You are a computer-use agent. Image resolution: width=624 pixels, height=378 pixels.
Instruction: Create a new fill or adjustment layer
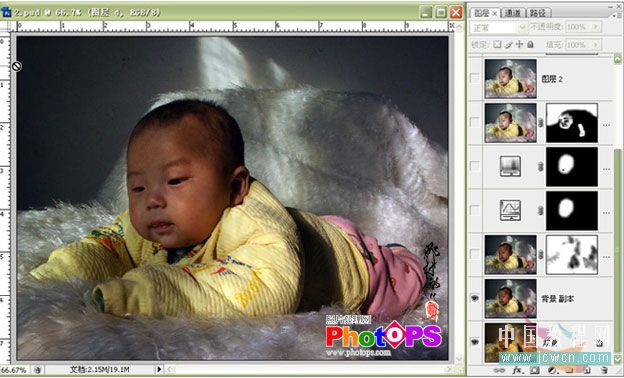coord(552,370)
